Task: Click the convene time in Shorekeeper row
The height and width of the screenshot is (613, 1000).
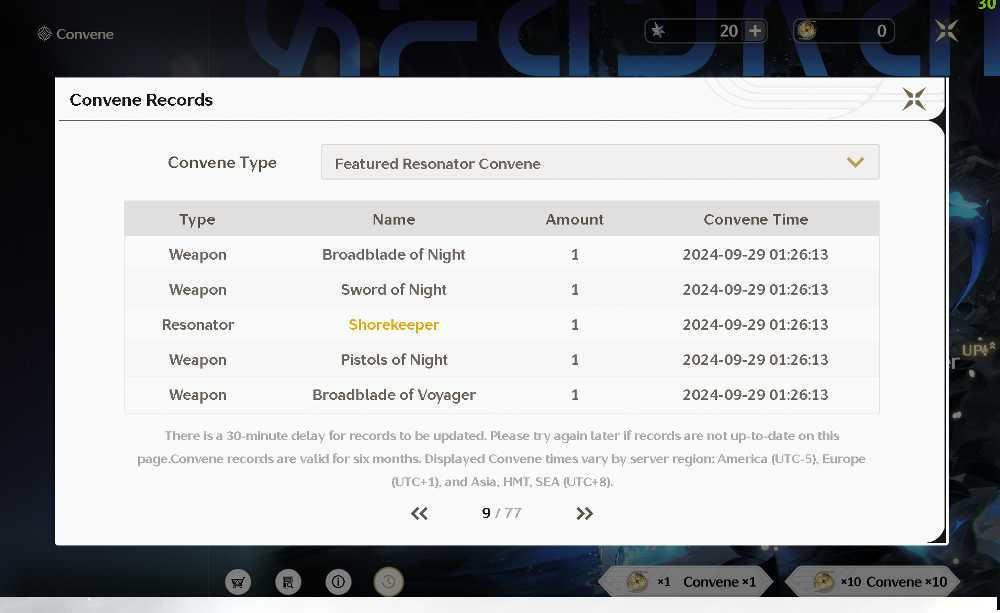Action: [755, 325]
